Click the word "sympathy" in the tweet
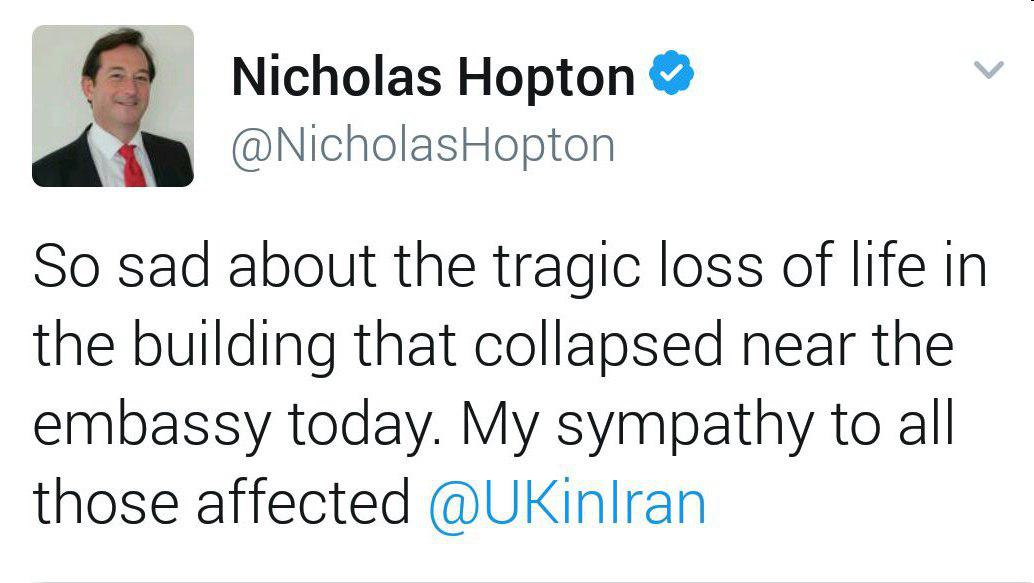 [x=685, y=426]
